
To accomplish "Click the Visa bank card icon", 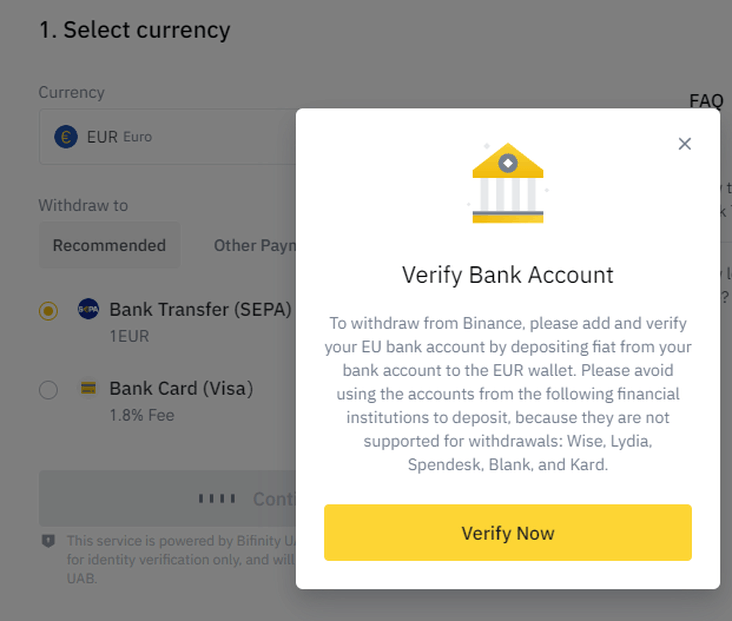I will 88,388.
